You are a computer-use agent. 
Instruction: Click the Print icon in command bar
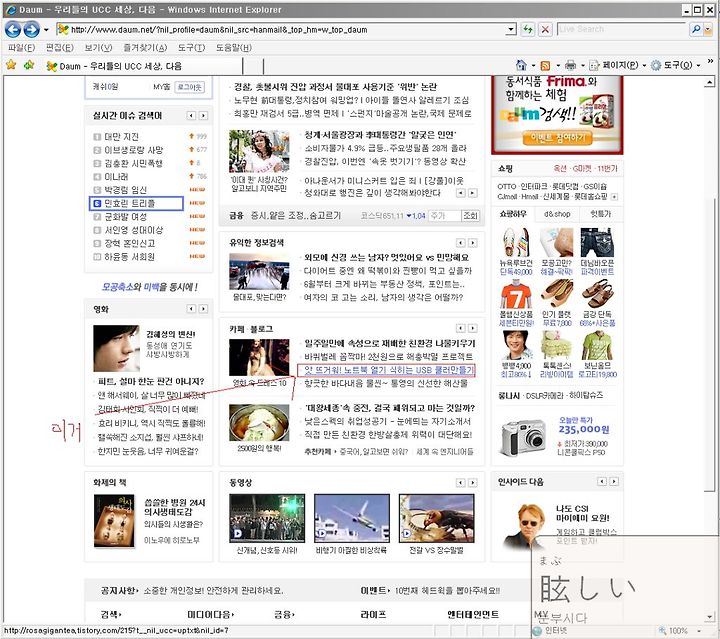pos(570,66)
